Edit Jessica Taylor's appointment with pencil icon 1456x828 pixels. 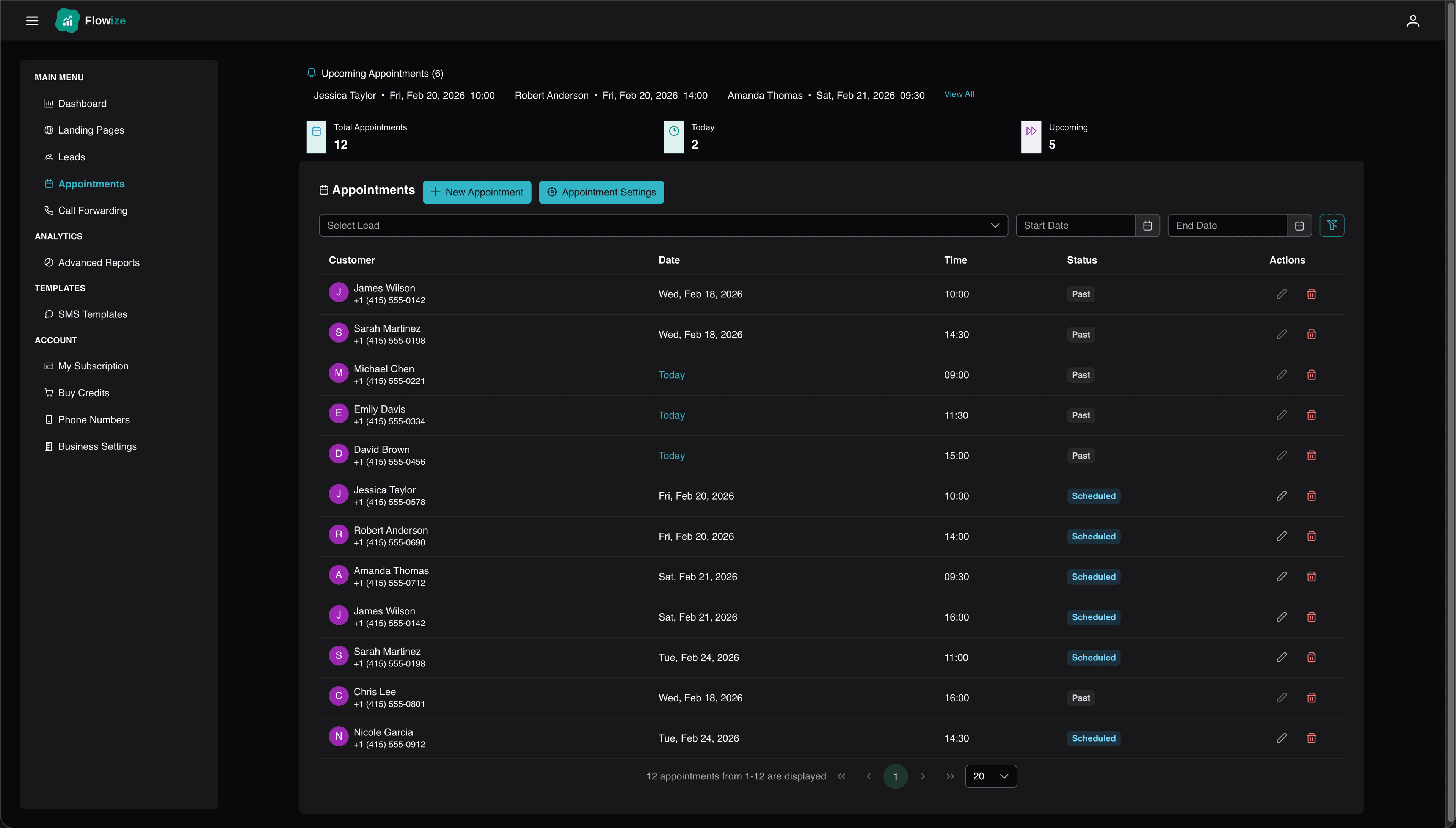pos(1282,495)
